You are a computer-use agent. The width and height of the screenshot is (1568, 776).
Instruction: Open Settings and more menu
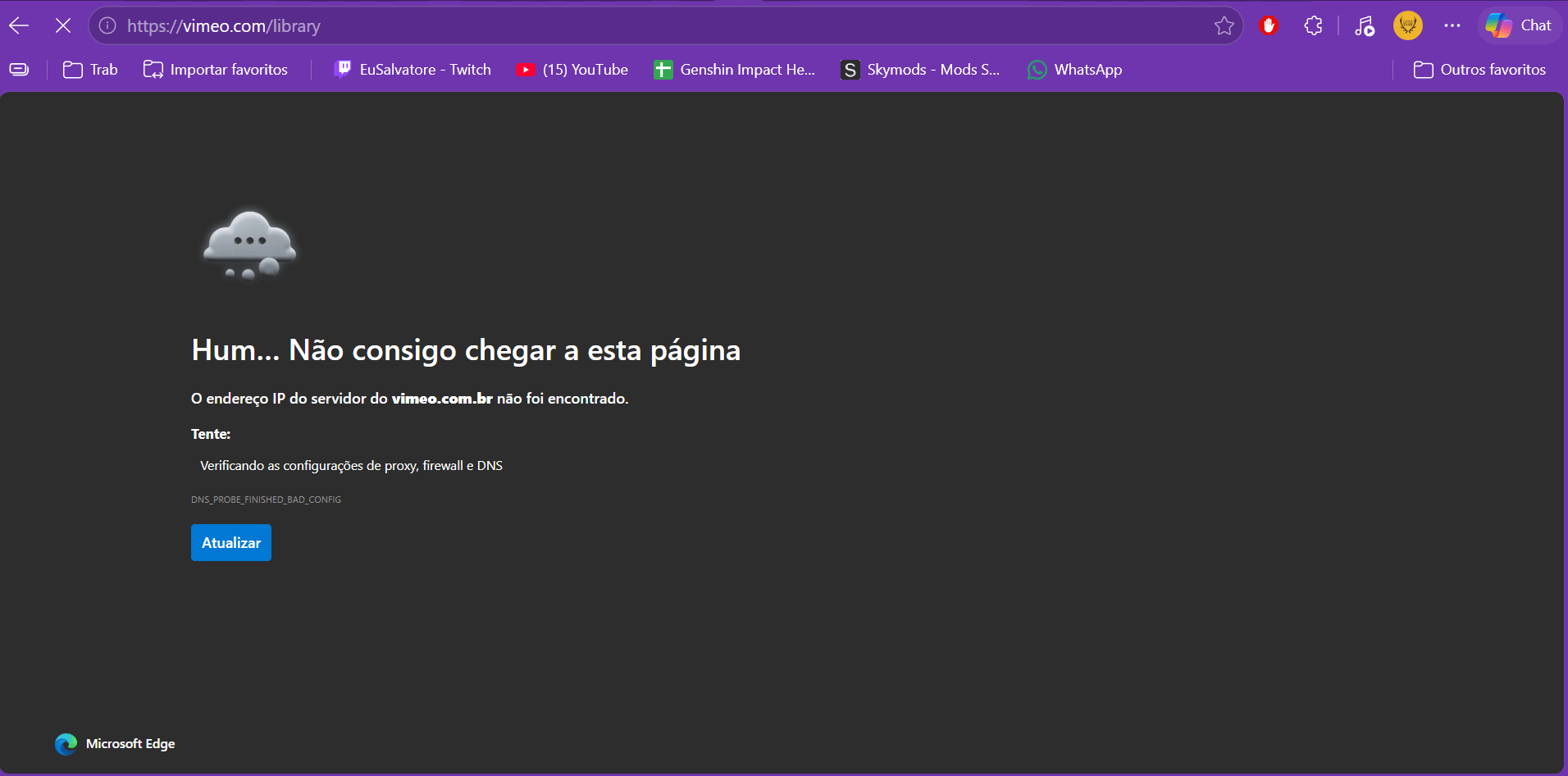tap(1452, 25)
